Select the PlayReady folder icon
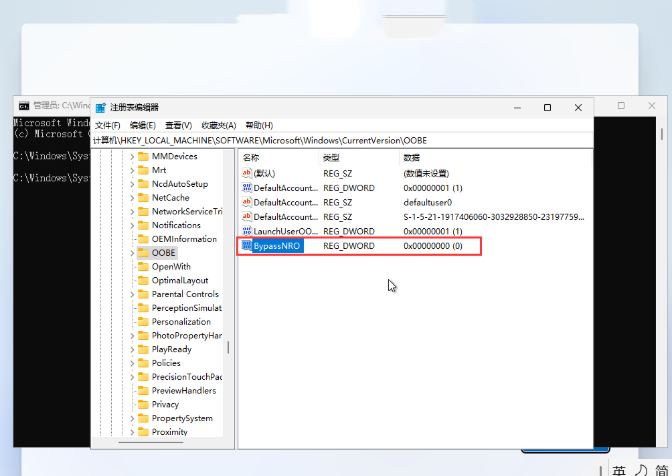The image size is (672, 476). (x=143, y=349)
